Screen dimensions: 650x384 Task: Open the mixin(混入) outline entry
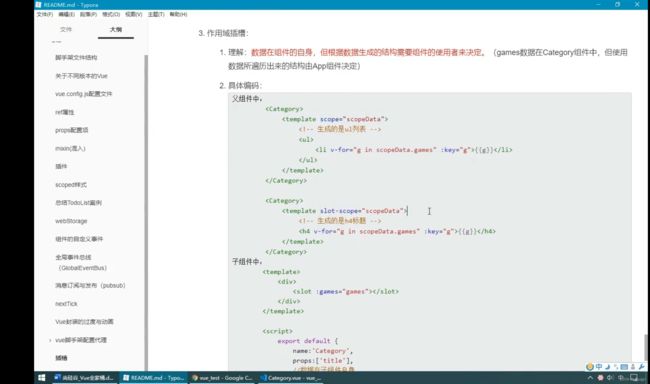pos(70,148)
